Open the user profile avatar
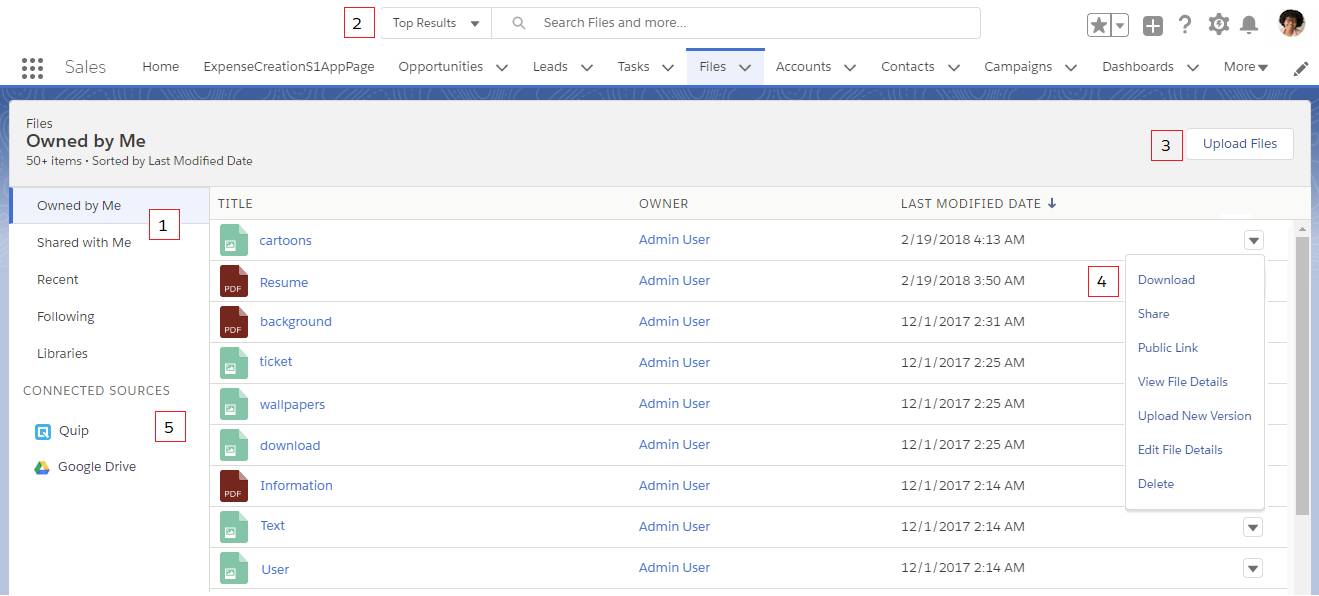1319x596 pixels. 1291,24
